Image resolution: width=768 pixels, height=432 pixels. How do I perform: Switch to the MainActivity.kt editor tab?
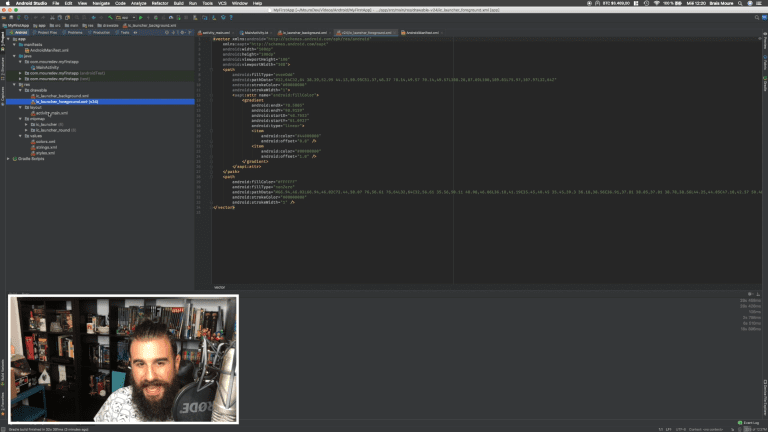256,33
